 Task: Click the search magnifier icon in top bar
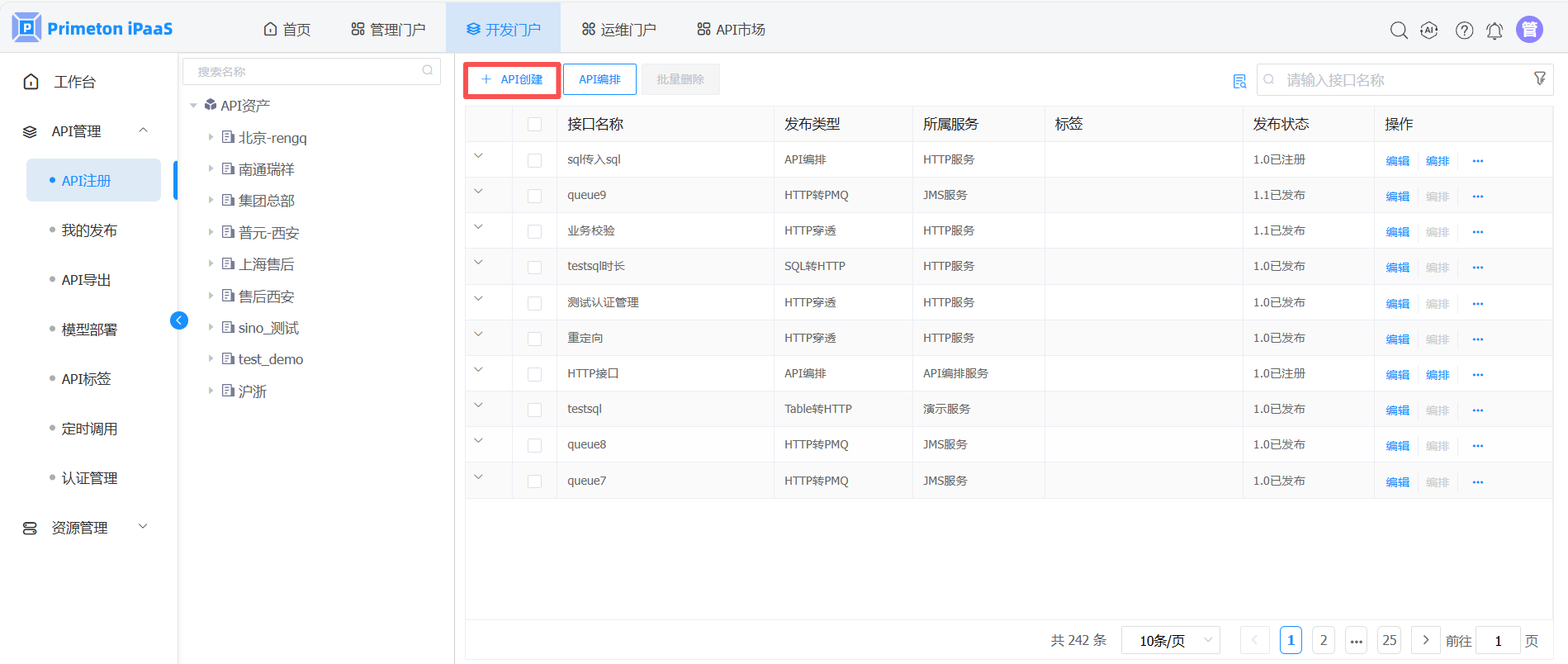1399,31
